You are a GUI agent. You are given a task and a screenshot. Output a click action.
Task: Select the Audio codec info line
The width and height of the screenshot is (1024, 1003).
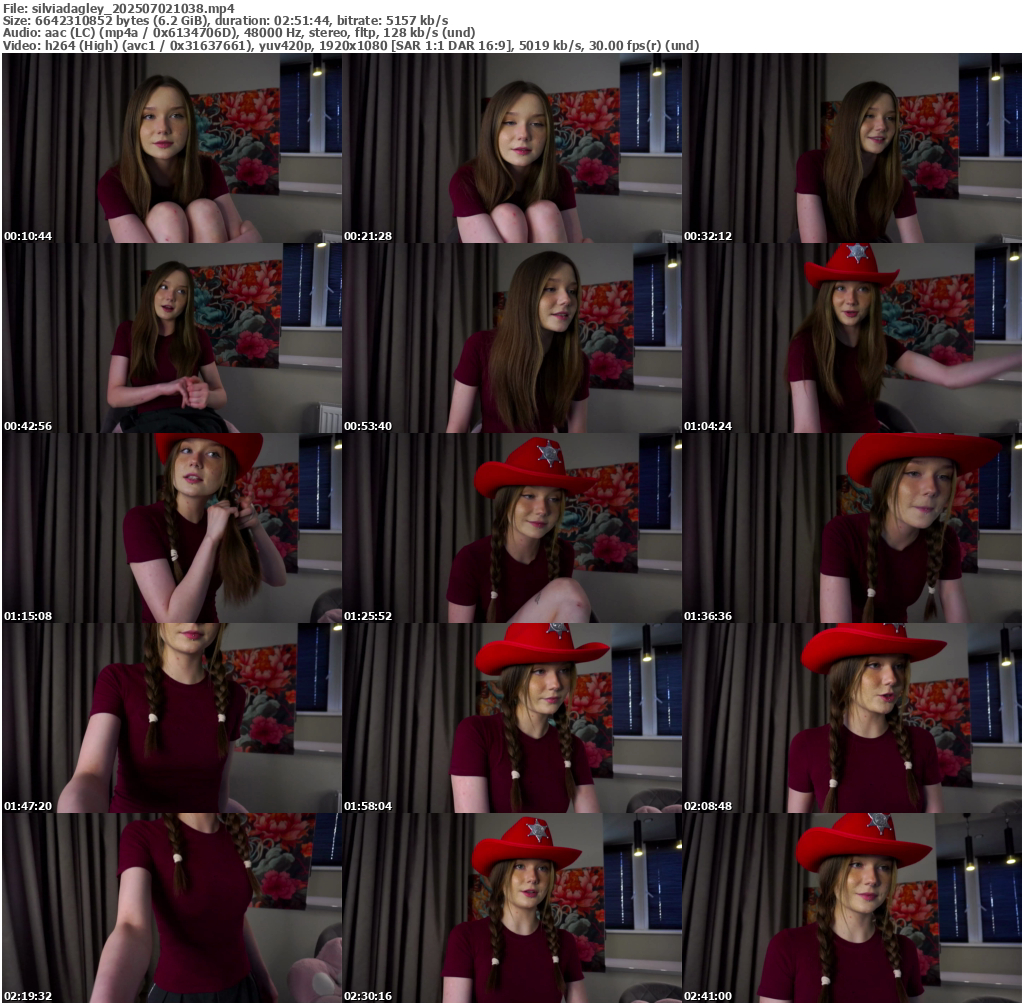(x=239, y=32)
